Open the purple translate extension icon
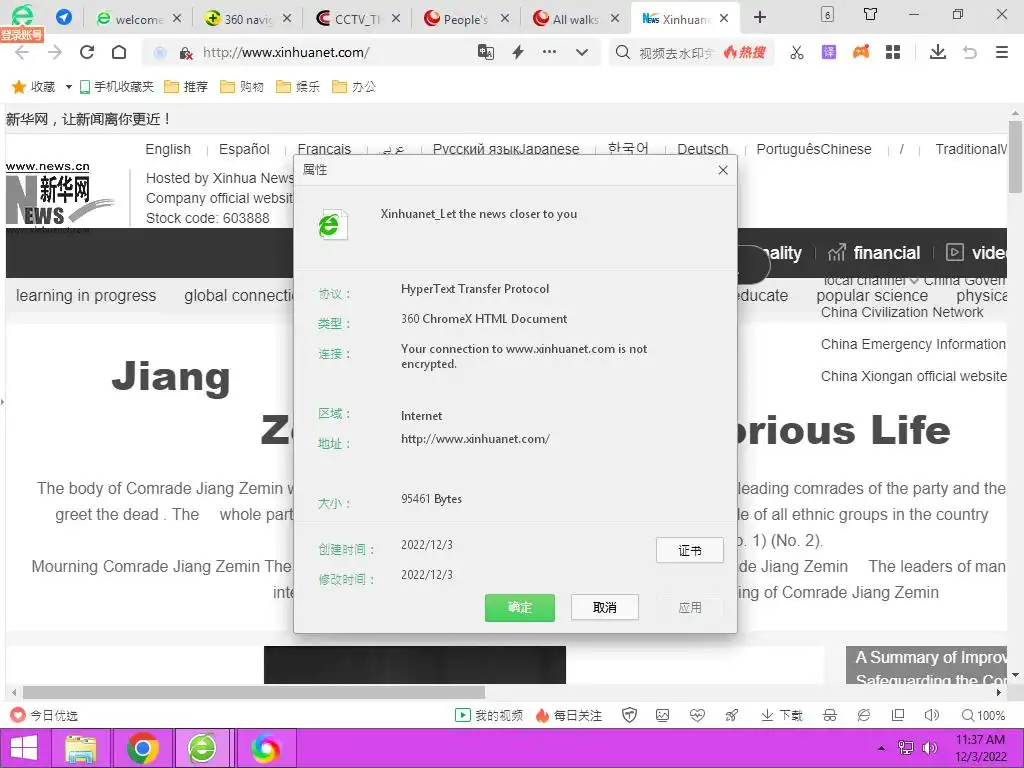This screenshot has width=1024, height=768. [x=829, y=52]
